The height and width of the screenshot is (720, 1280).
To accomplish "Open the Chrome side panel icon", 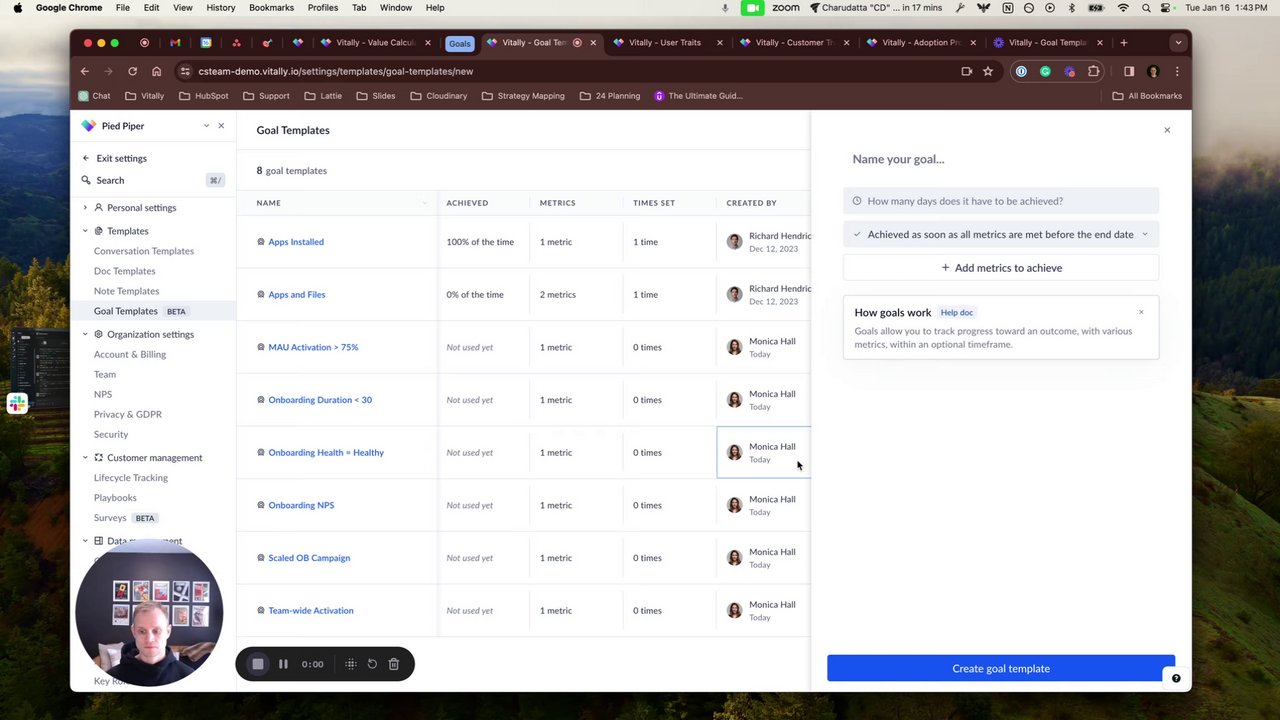I will point(1129,71).
